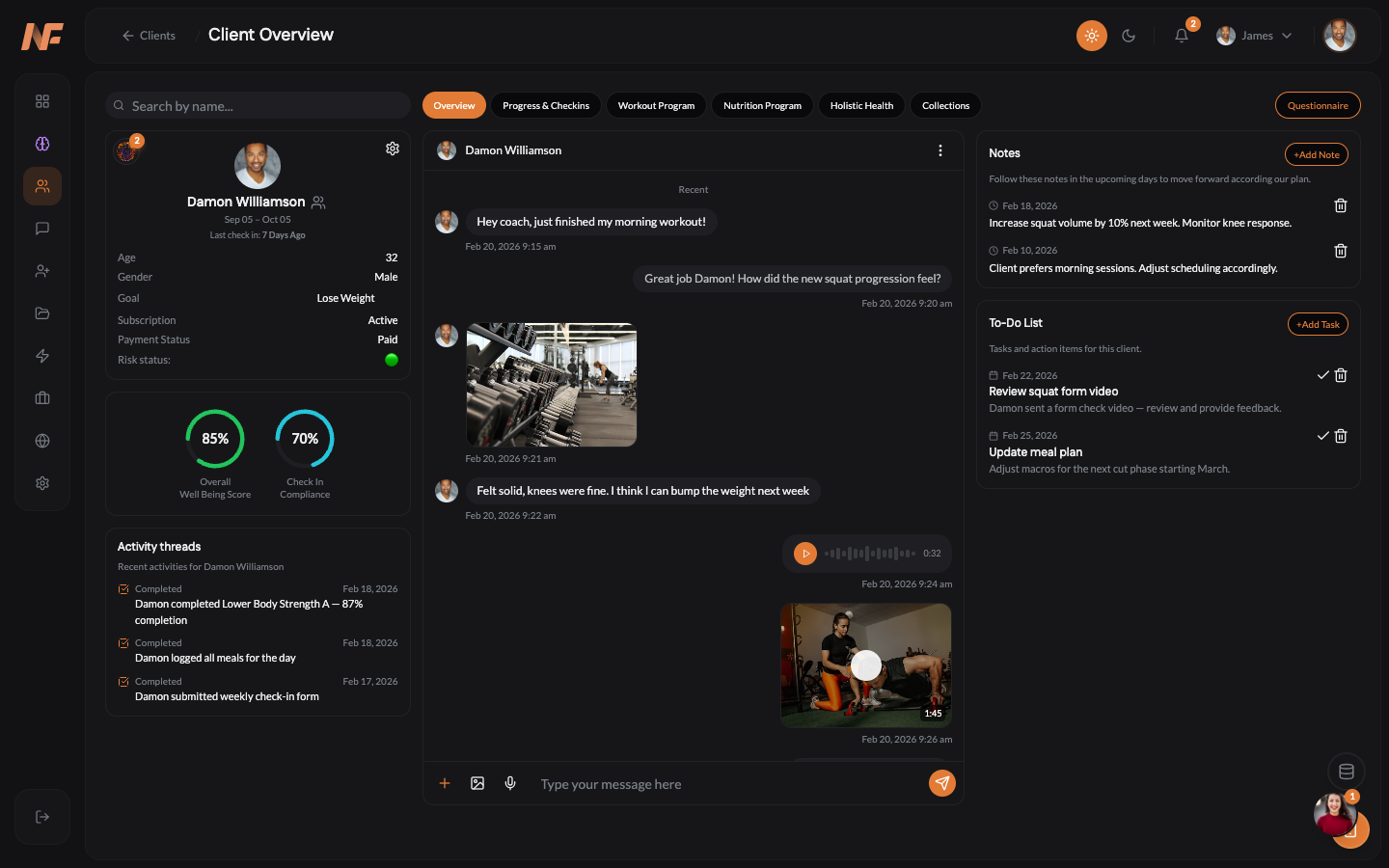Open the three-dot menu in the chat header
This screenshot has height=868, width=1389.
coord(940,150)
